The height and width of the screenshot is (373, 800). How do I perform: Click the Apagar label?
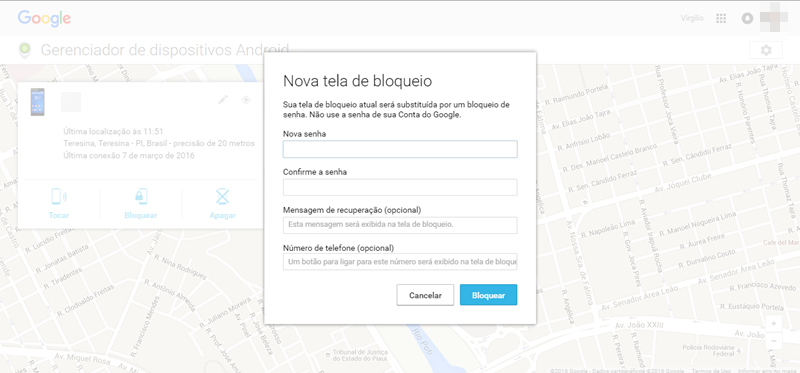pyautogui.click(x=222, y=215)
